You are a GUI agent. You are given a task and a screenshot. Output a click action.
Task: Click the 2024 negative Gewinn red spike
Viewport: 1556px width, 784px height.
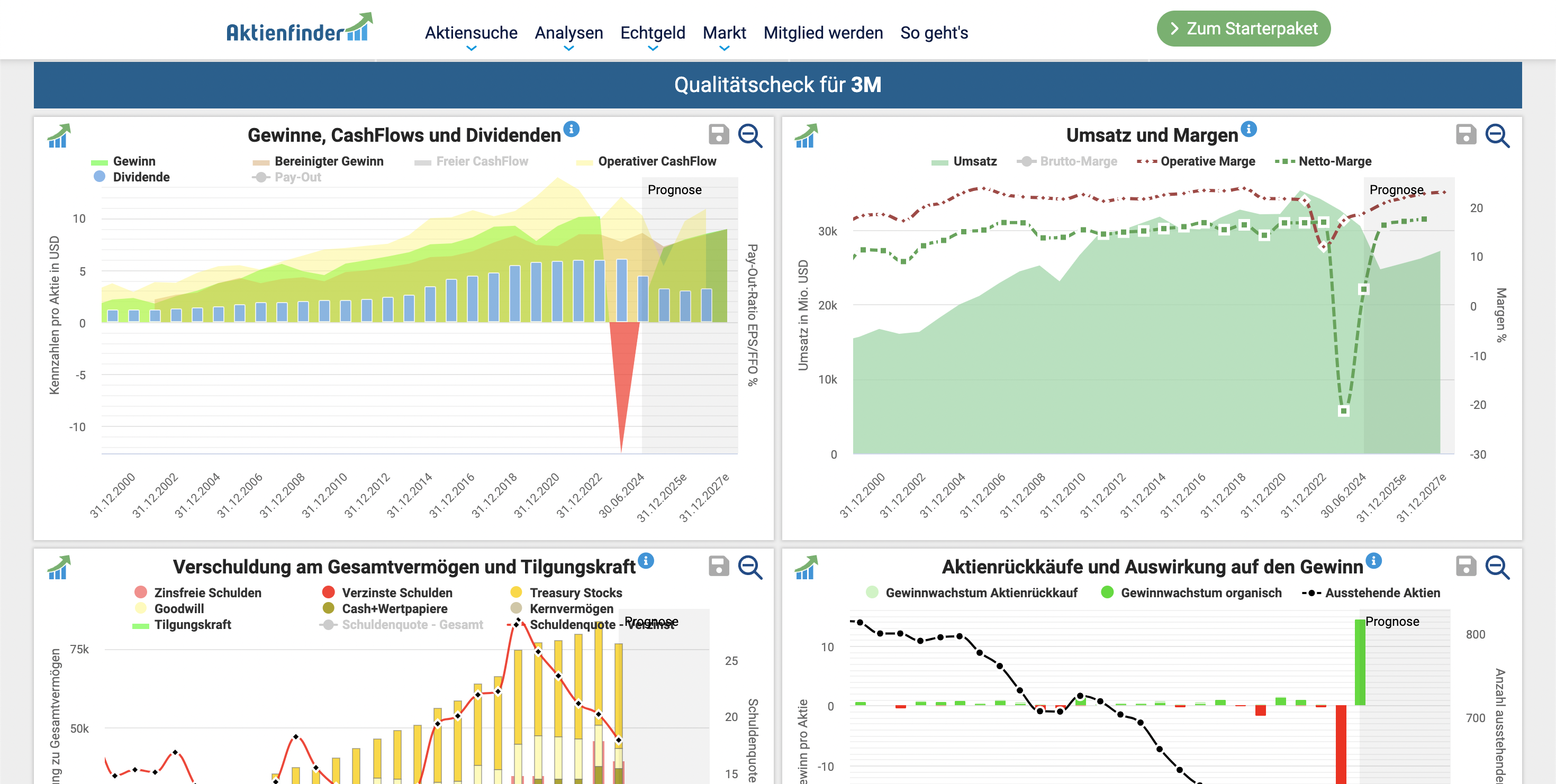(x=622, y=374)
